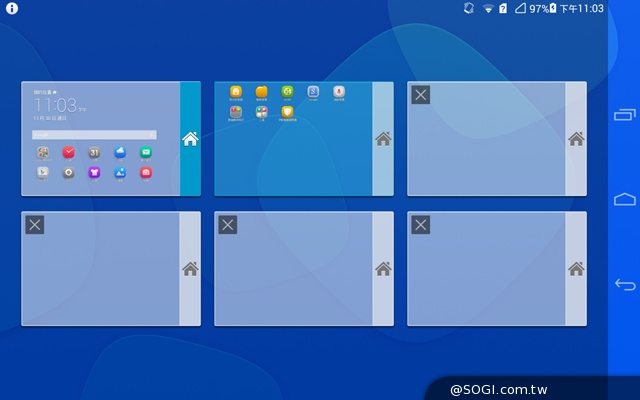640x400 pixels.
Task: Tap the home icon on the top-right empty panel
Action: click(576, 139)
